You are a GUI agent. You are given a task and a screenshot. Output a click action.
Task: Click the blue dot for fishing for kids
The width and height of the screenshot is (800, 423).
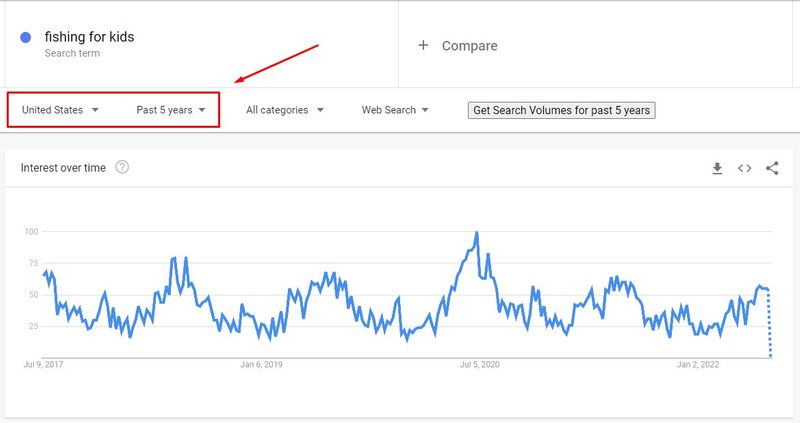26,37
